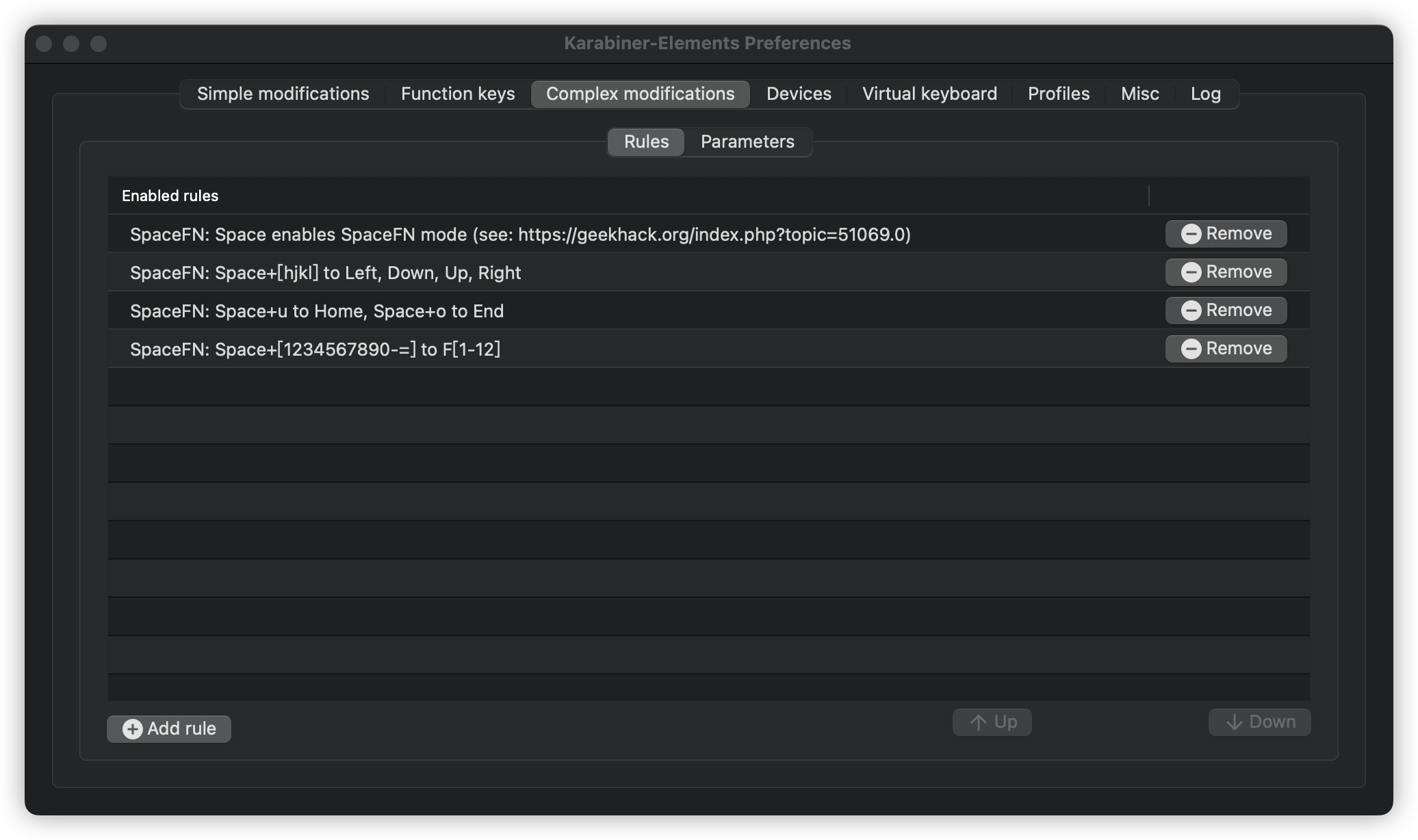
Task: Switch to the Misc tab
Action: pos(1139,94)
